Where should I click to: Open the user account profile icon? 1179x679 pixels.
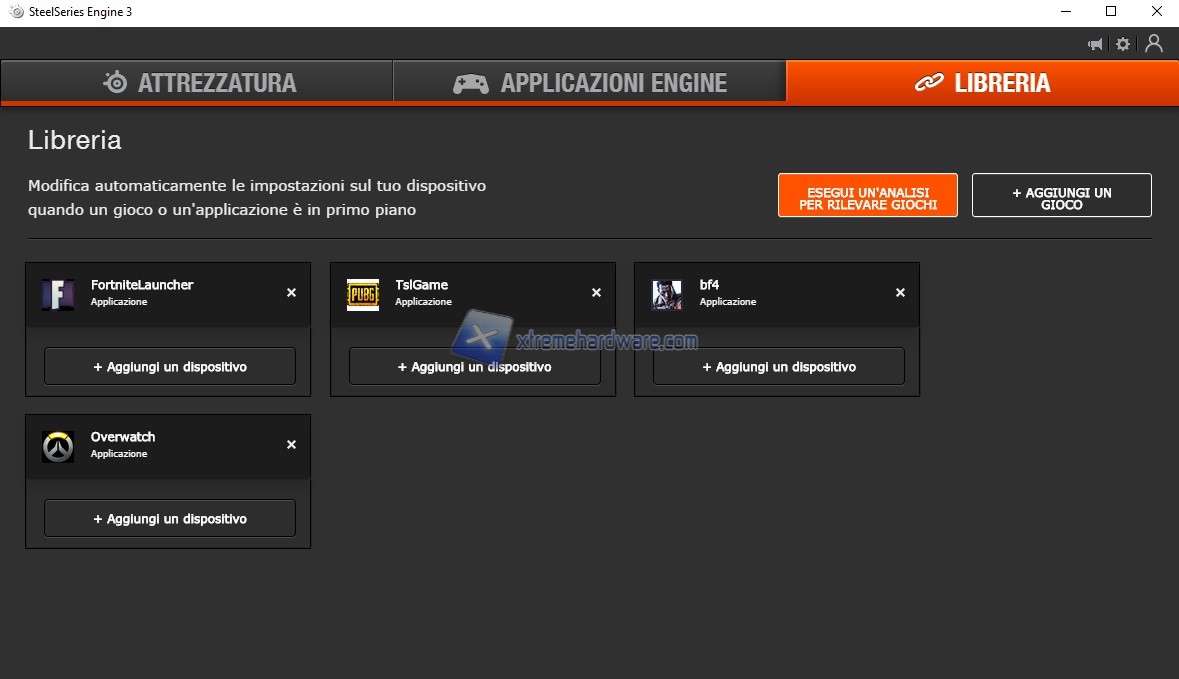[x=1154, y=43]
